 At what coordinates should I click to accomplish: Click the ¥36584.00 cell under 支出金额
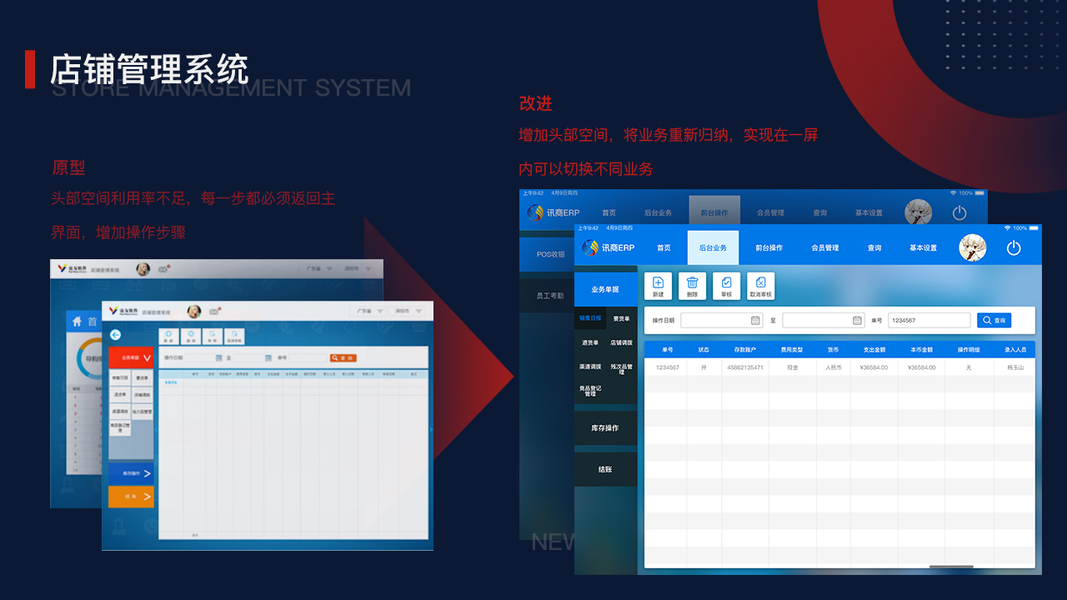click(x=874, y=367)
